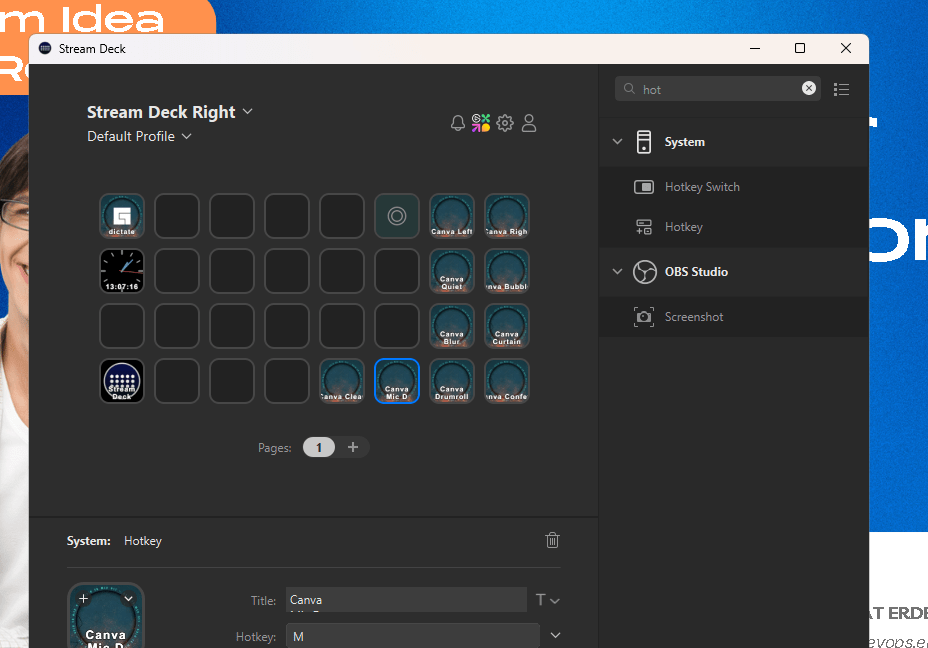Viewport: 928px width, 648px height.
Task: Select empty key right of clock key
Action: [177, 271]
